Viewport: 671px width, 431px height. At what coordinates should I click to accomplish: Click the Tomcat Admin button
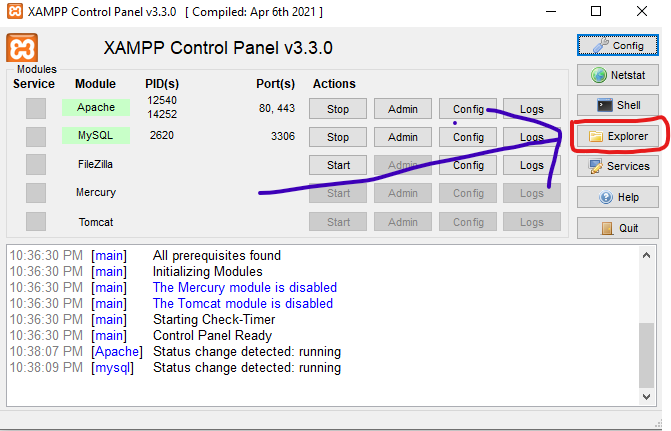pos(403,222)
